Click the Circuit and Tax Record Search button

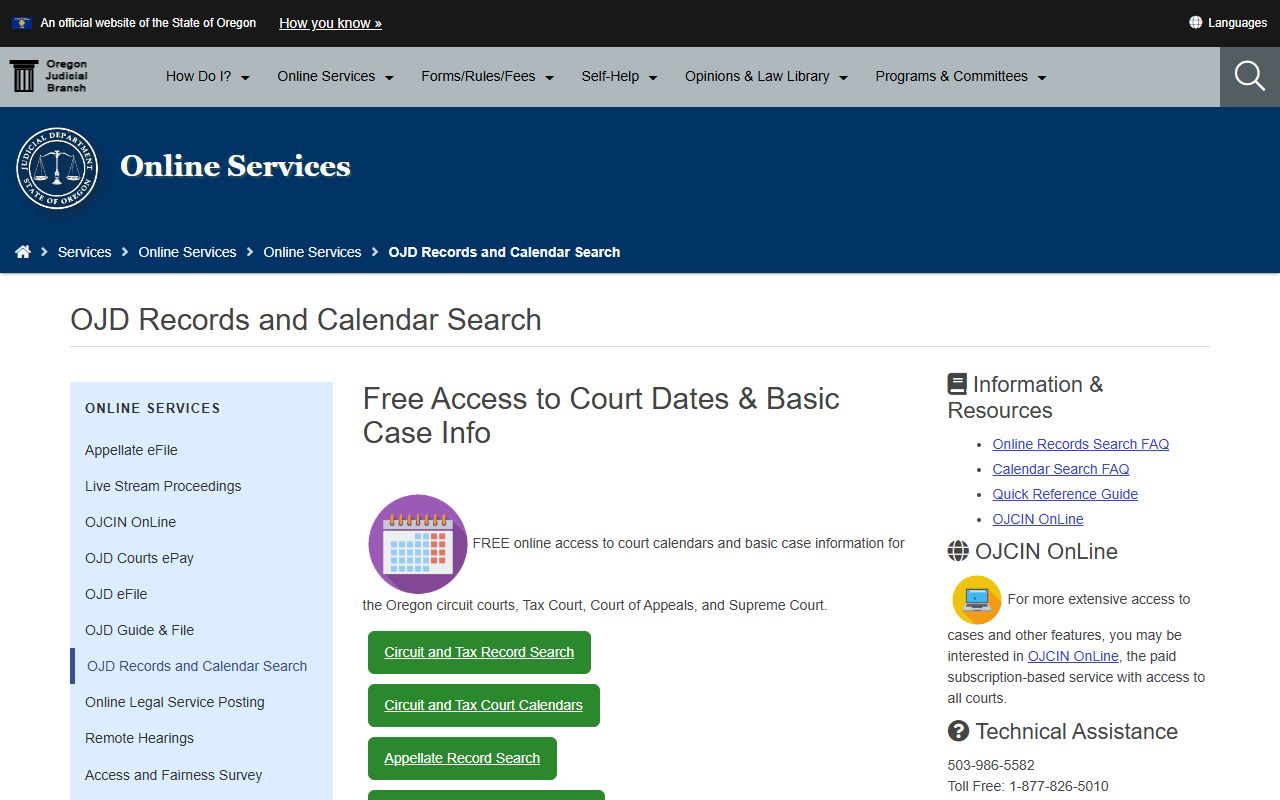pyautogui.click(x=479, y=652)
